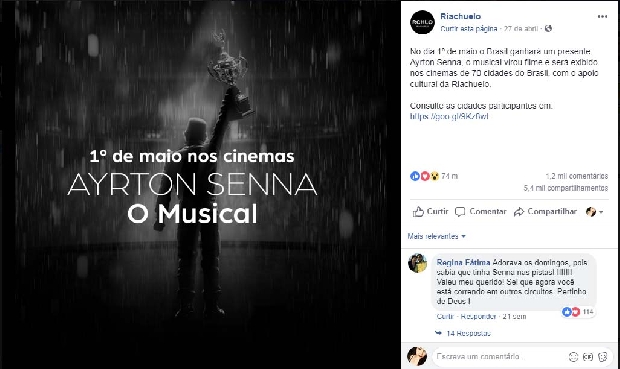
Task: Expand the 14 Respostas replies
Action: point(463,333)
